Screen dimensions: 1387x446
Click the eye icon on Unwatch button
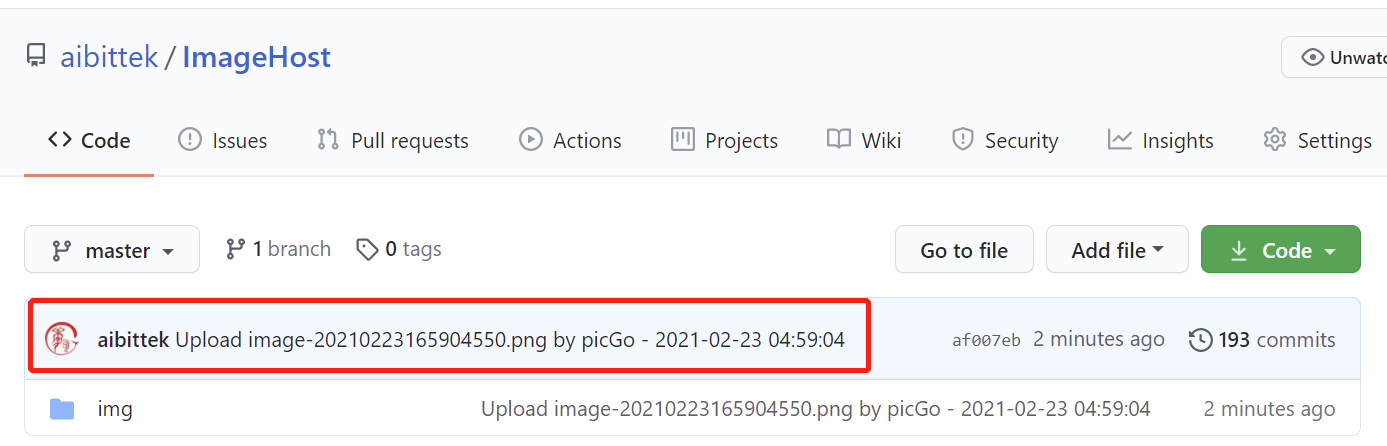[x=1312, y=58]
